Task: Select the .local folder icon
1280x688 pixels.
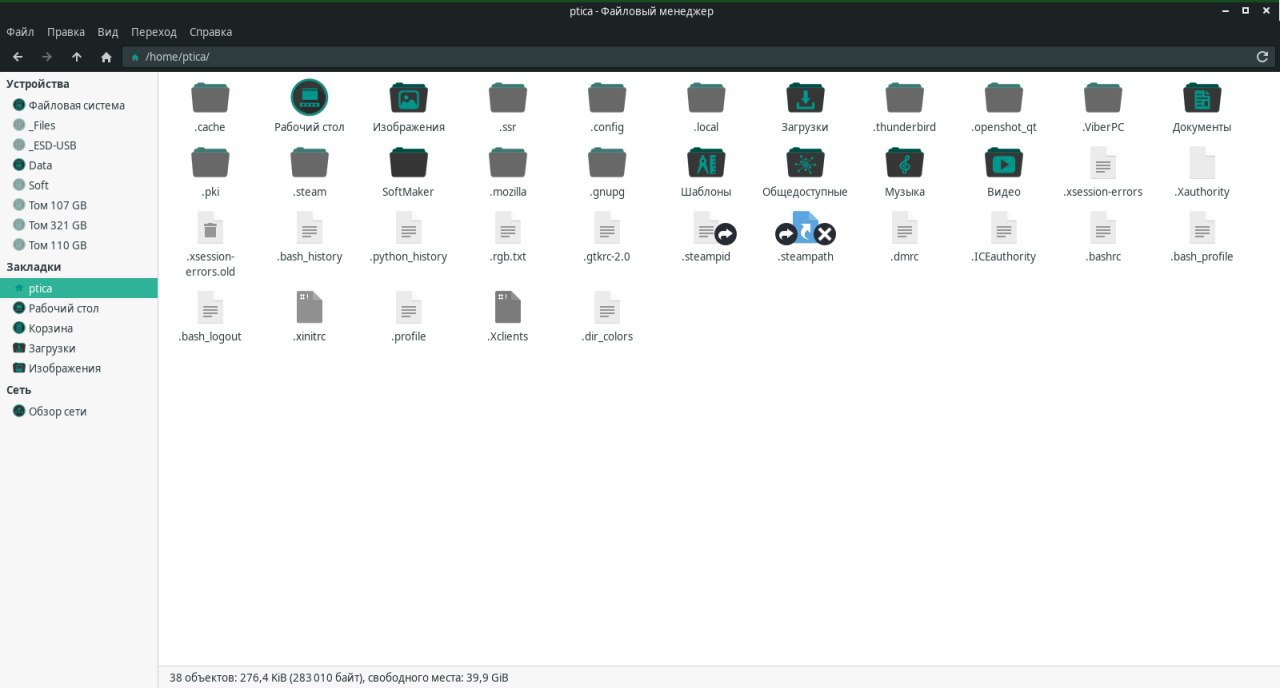Action: point(706,98)
